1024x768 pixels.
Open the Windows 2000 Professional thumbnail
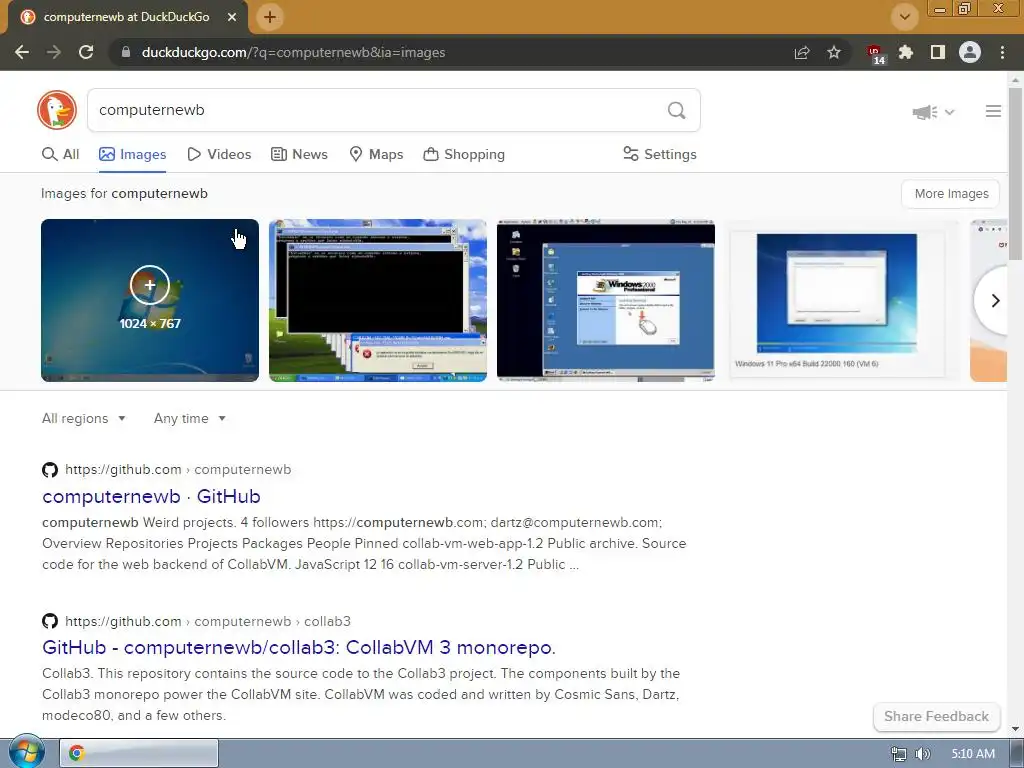605,300
